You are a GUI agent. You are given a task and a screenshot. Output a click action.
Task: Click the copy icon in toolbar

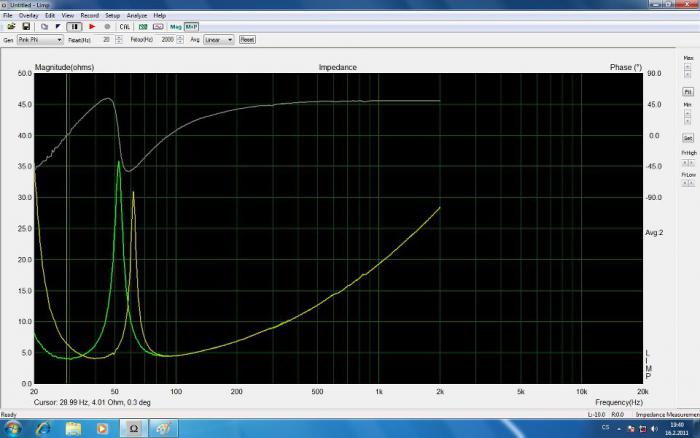pos(44,27)
